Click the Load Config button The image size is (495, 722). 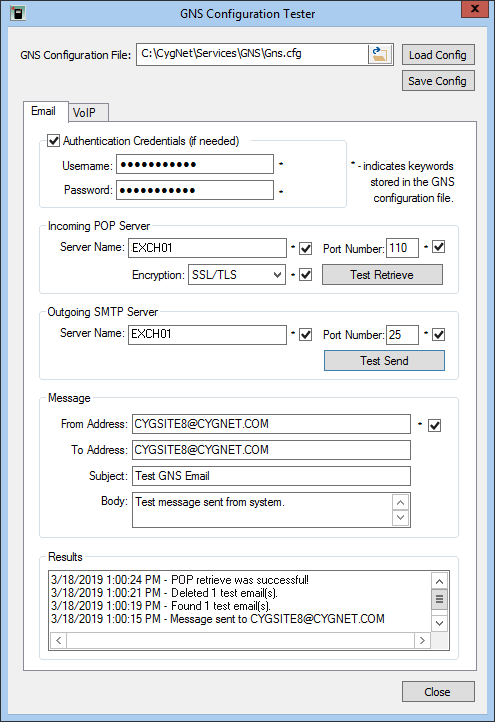438,55
